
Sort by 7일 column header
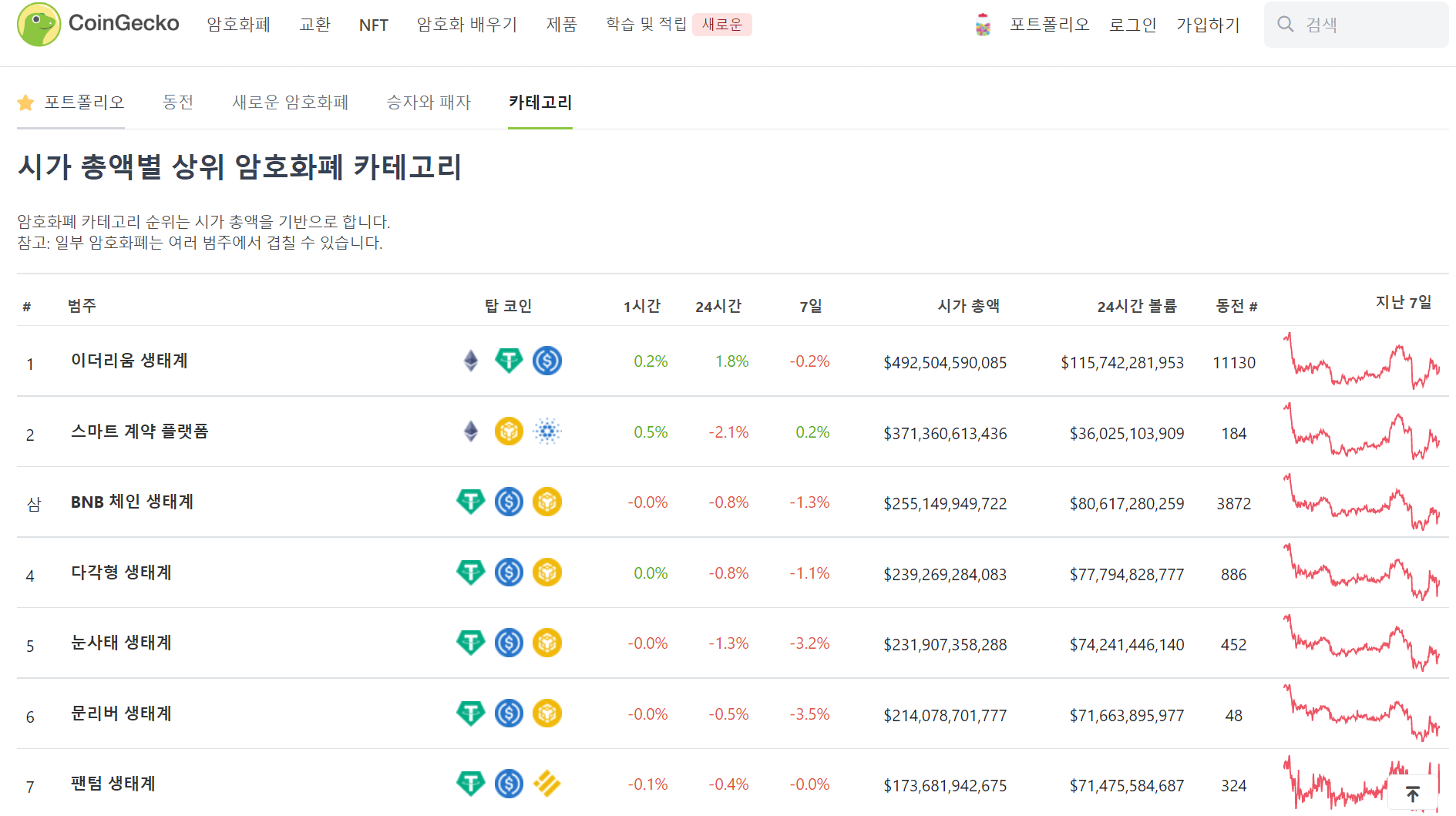click(811, 306)
